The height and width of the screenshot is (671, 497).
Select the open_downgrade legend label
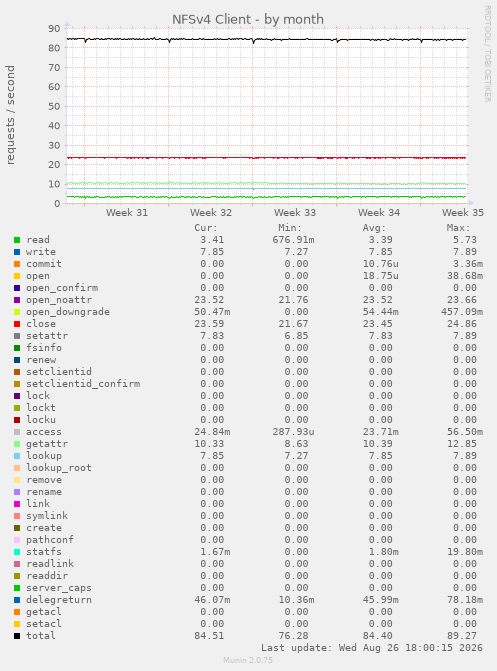click(x=68, y=312)
